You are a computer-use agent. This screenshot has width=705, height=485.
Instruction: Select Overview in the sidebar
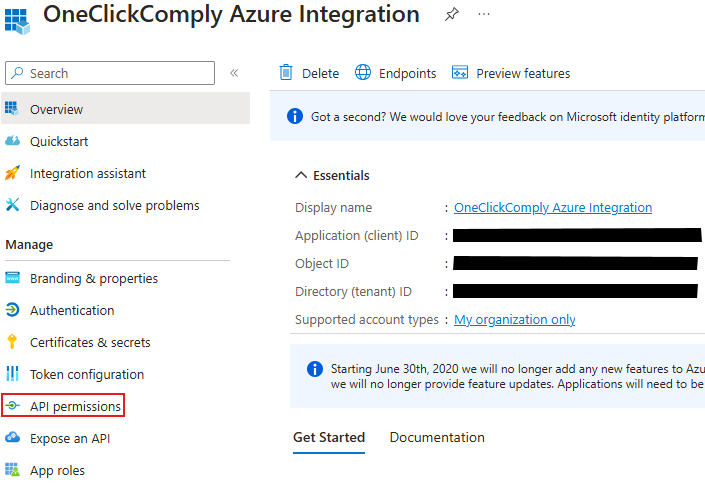tap(56, 109)
